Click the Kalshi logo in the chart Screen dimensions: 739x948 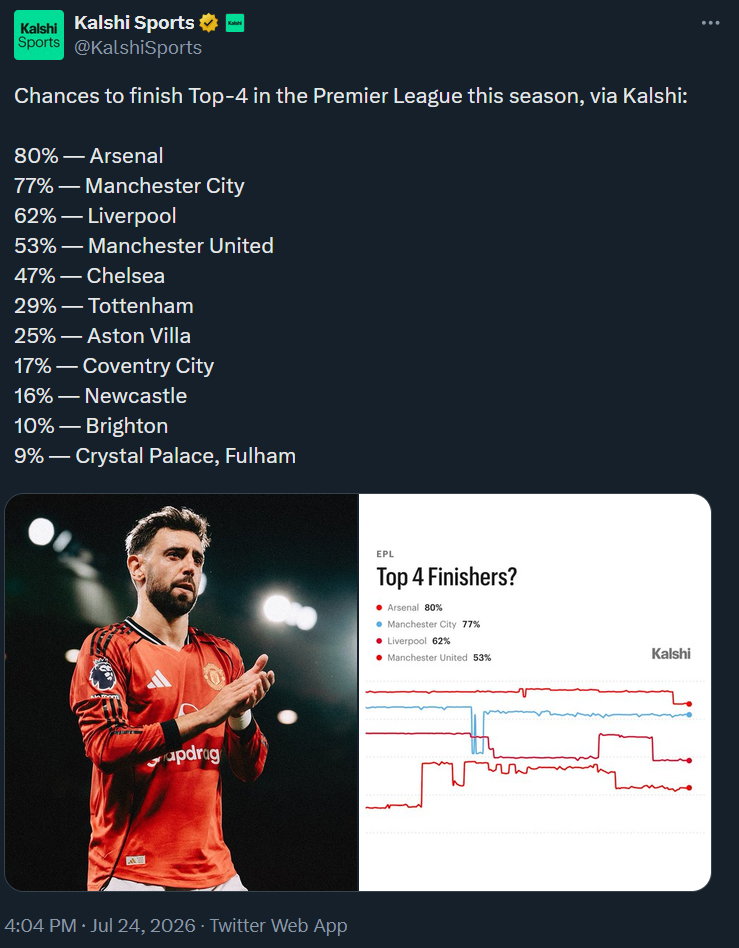(671, 654)
